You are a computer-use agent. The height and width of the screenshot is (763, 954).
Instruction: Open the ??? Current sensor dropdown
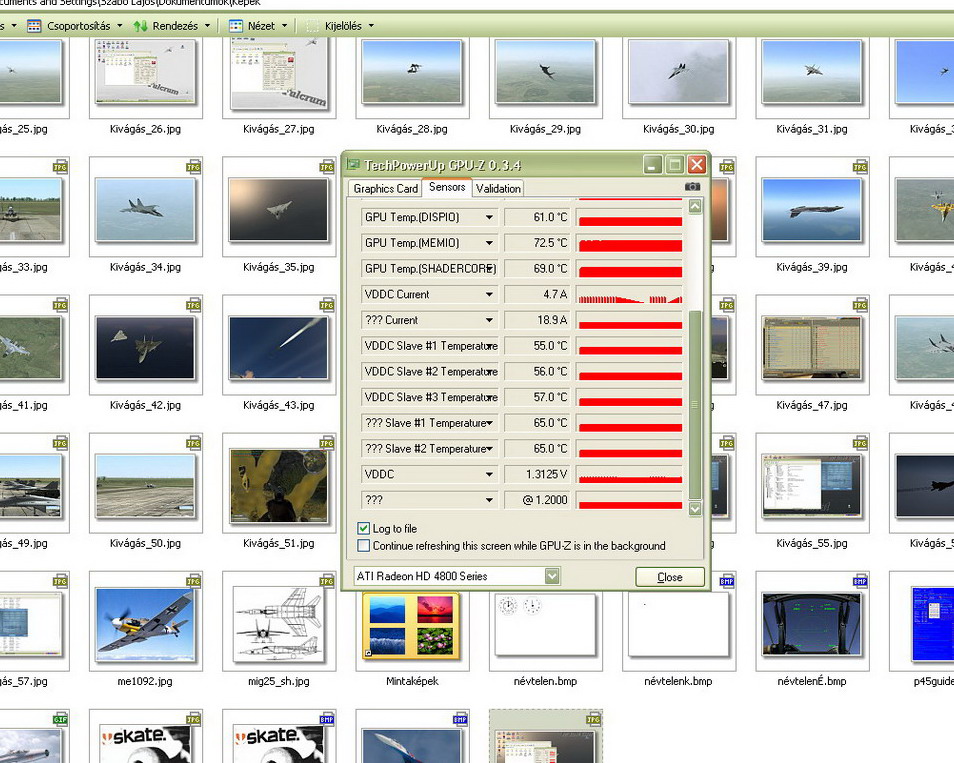pyautogui.click(x=489, y=320)
